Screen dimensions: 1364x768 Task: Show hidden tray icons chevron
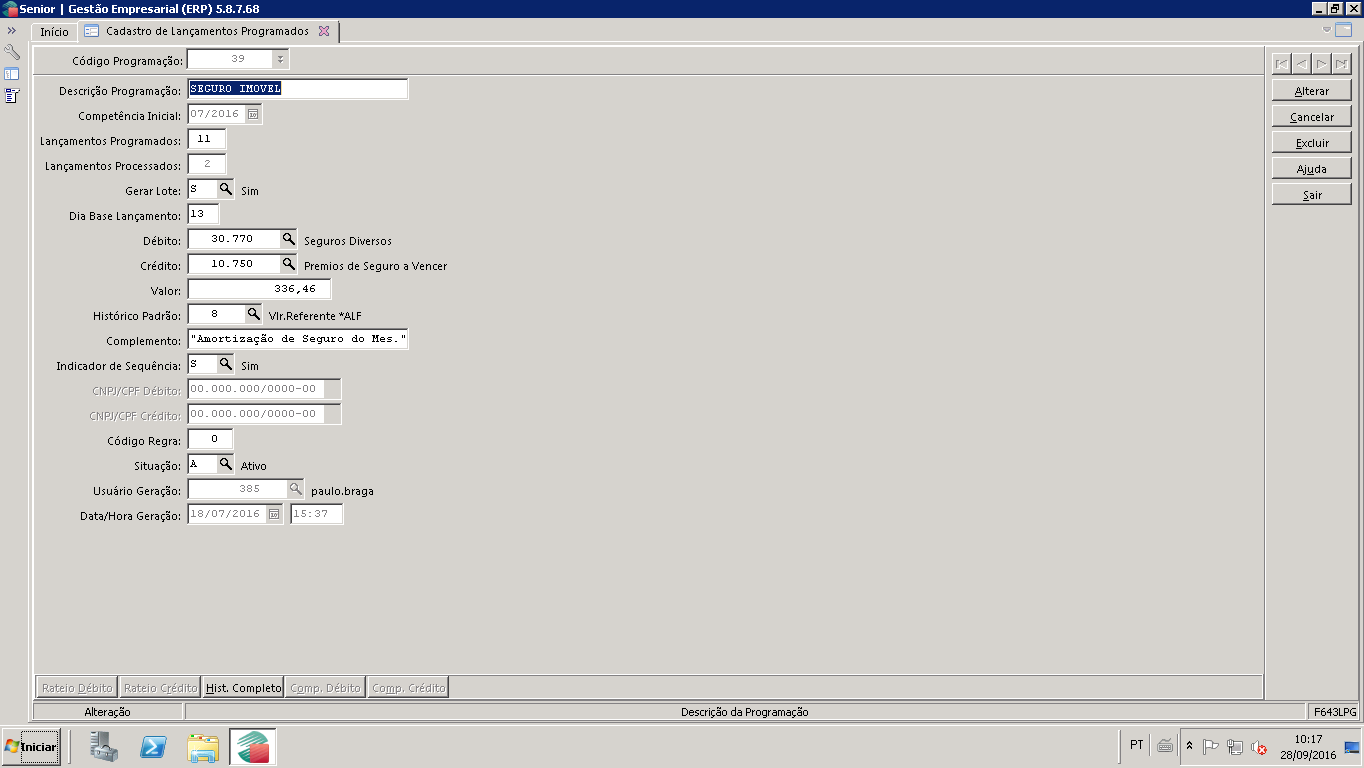[x=1189, y=746]
